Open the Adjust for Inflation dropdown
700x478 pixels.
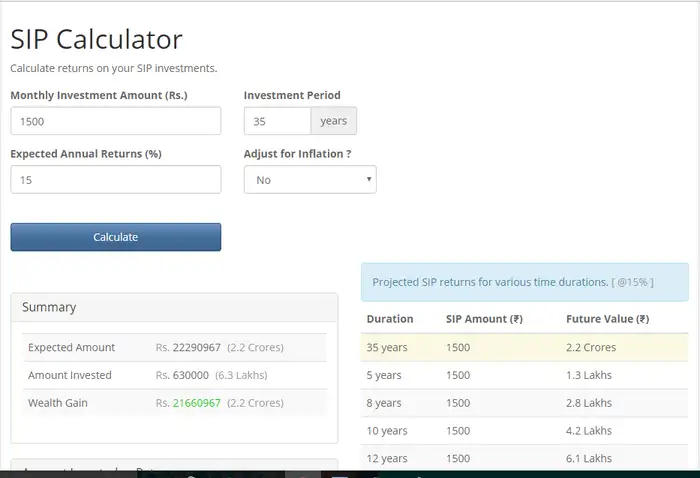[310, 180]
